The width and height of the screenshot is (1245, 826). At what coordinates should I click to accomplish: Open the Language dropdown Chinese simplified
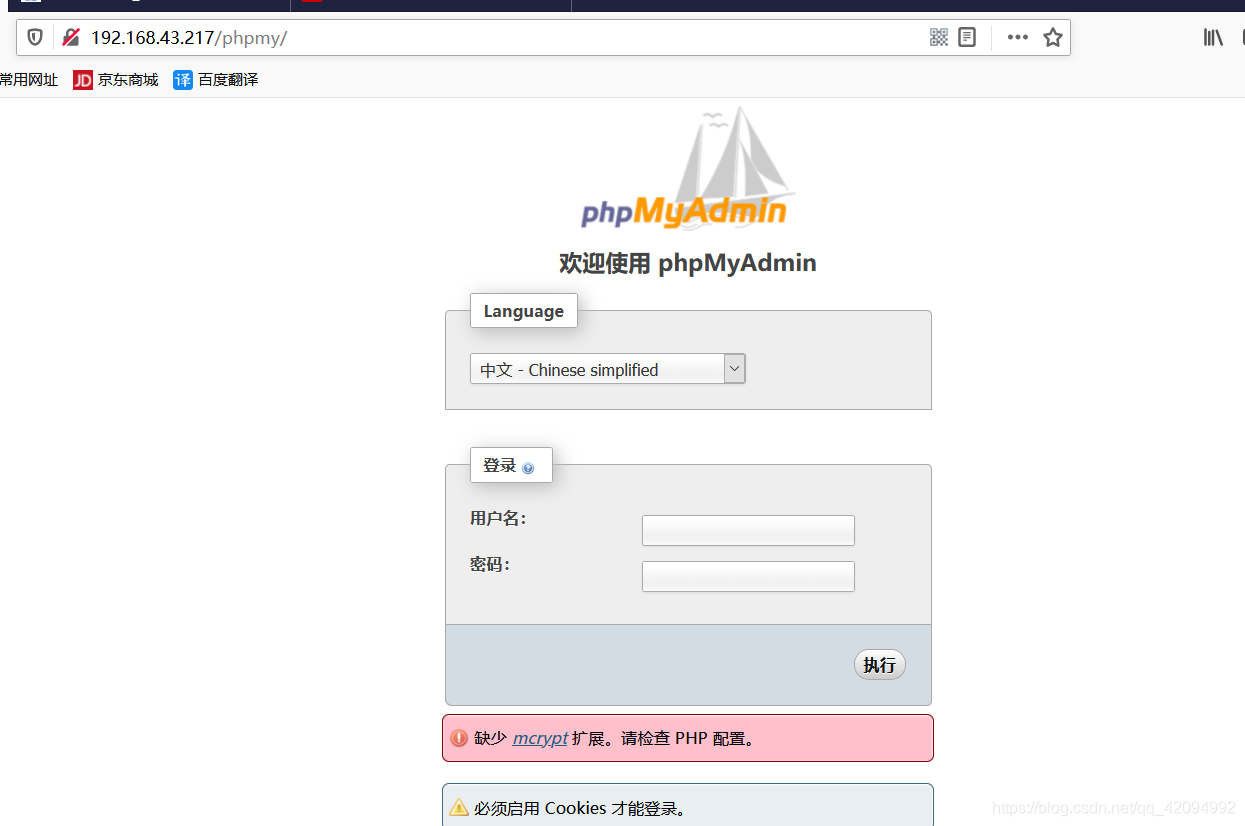coord(608,369)
